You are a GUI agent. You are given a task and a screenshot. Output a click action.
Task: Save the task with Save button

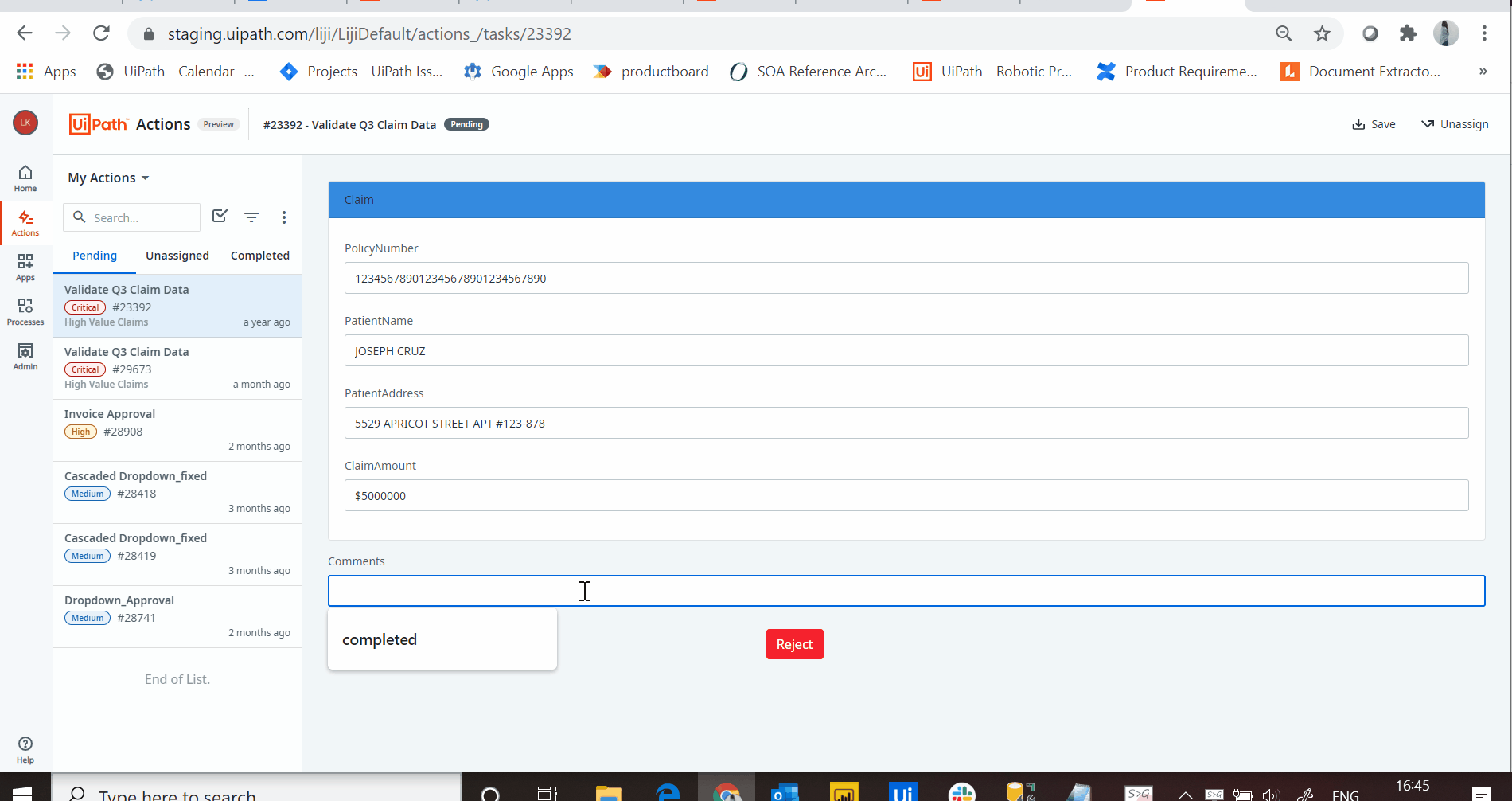(x=1374, y=124)
